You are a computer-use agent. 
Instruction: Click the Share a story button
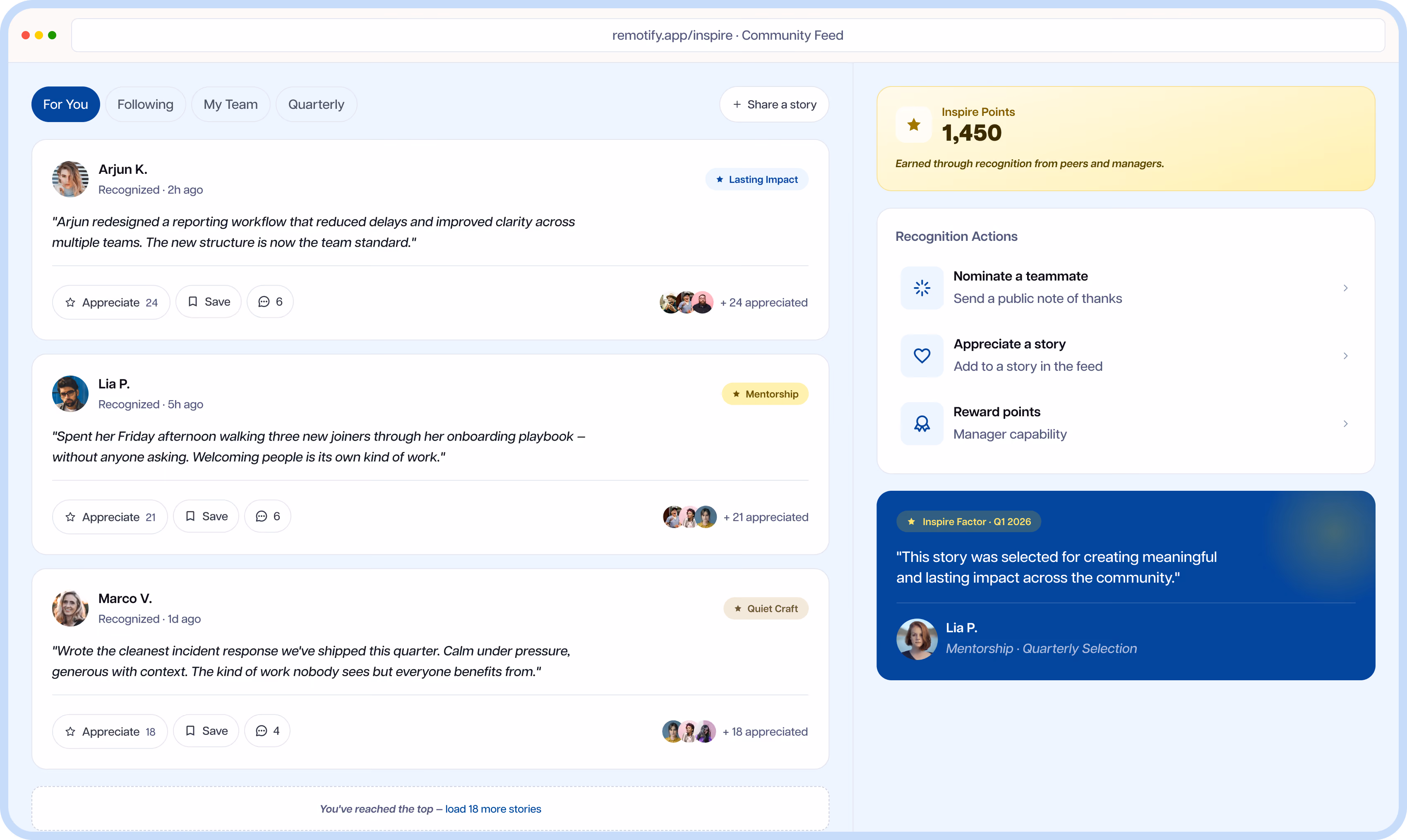[x=774, y=104]
